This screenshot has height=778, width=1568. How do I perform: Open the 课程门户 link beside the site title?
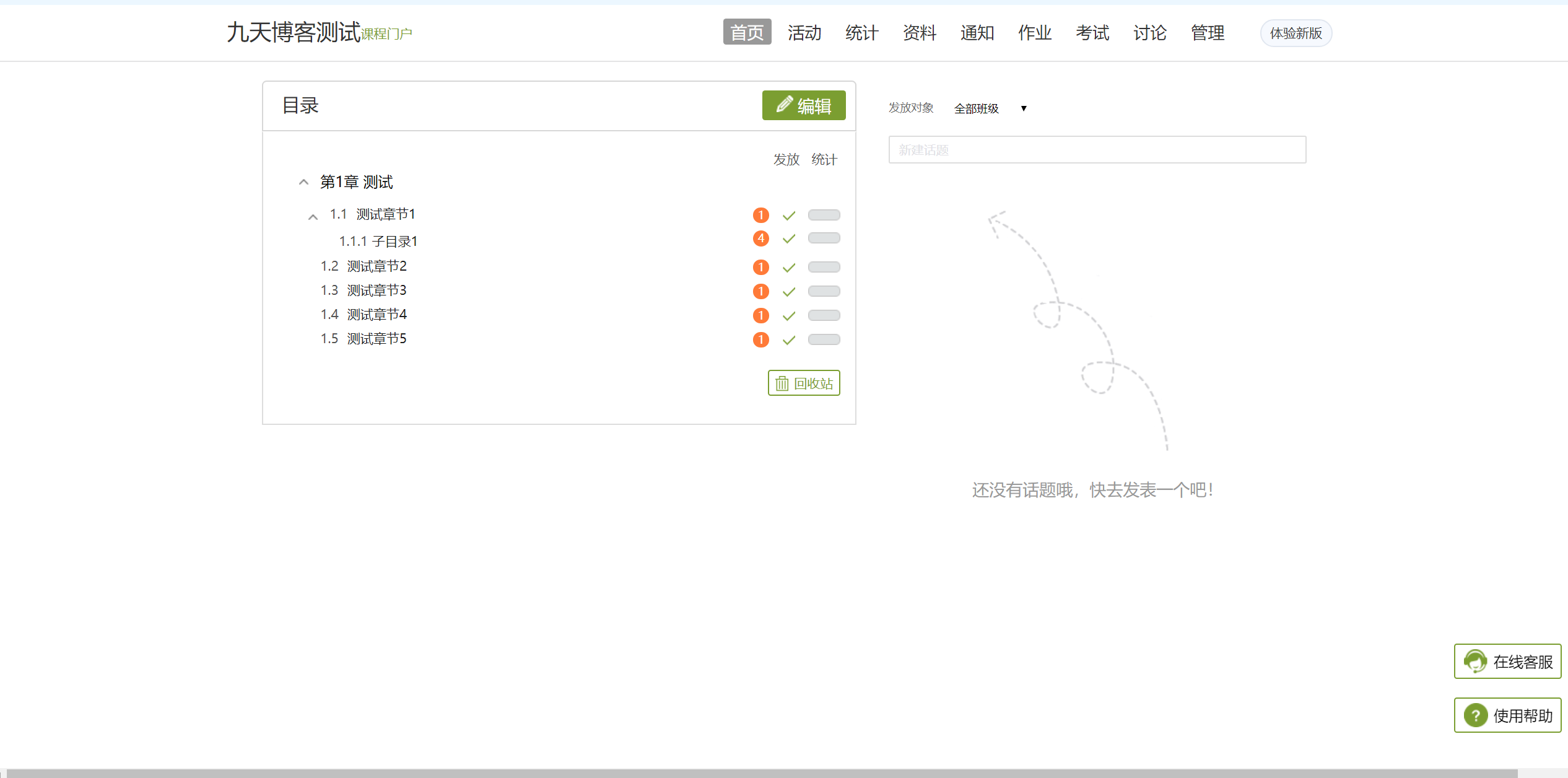(x=386, y=34)
